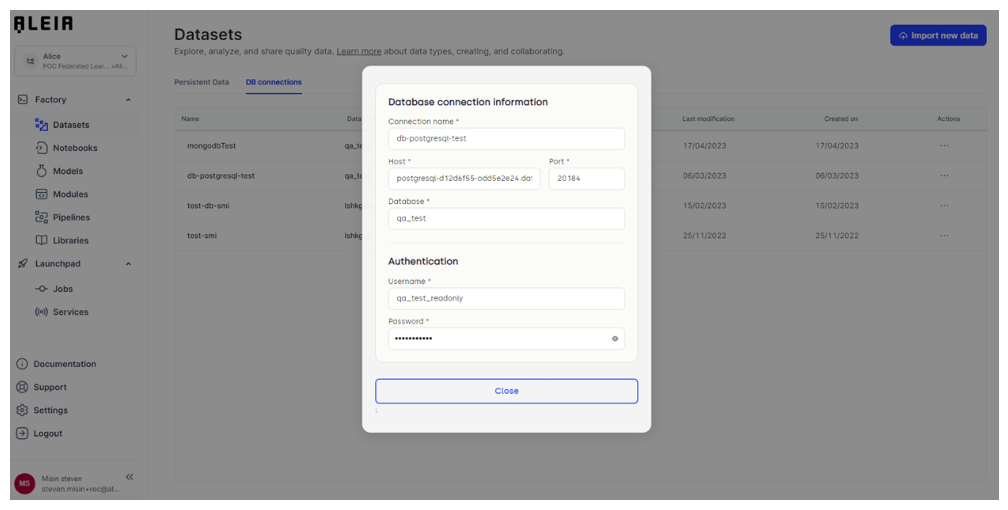The height and width of the screenshot is (510, 1008).
Task: Navigate to Pipelines
Action: pyautogui.click(x=71, y=217)
